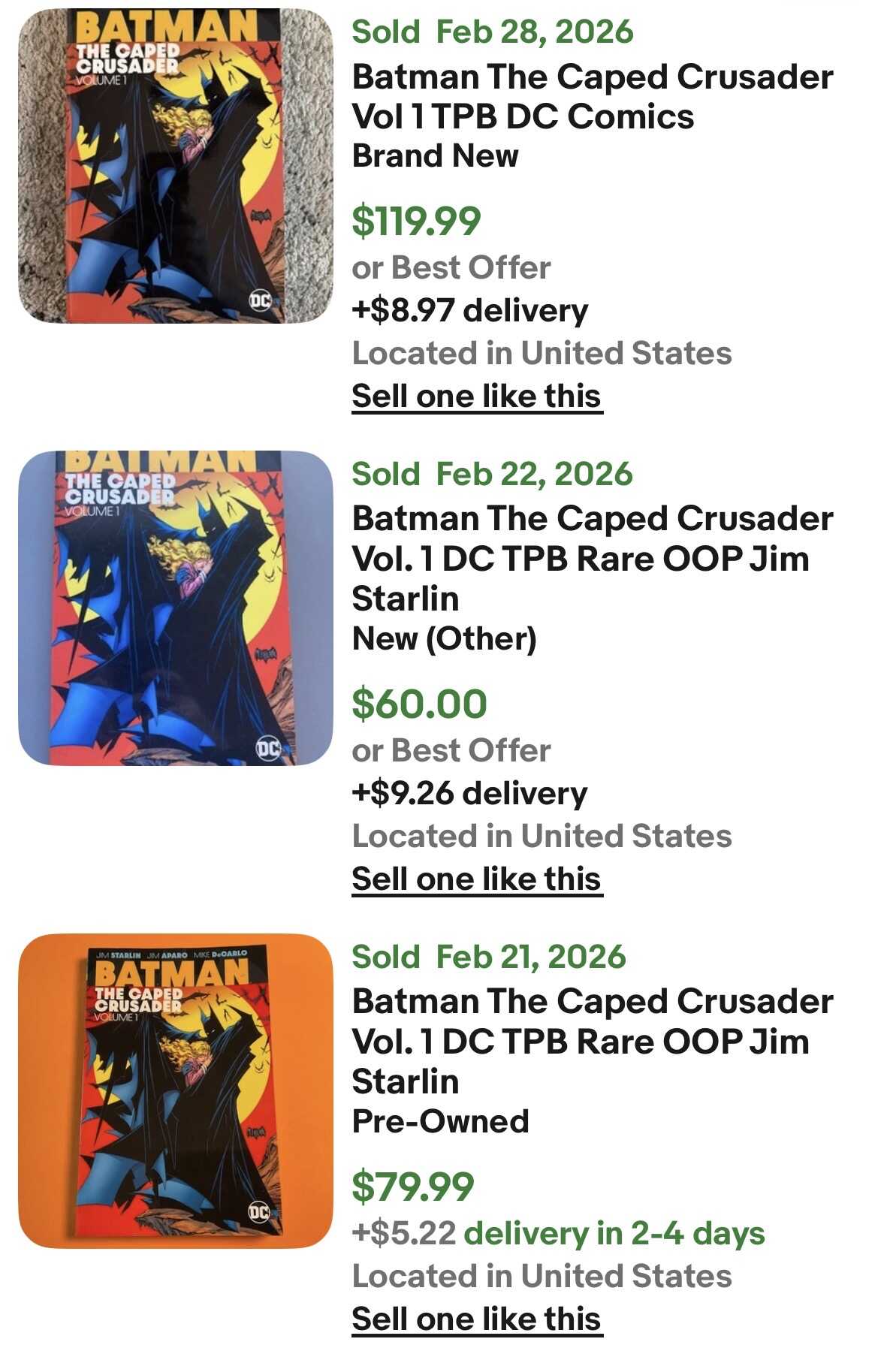Tap the $79.99 sold price
This screenshot has height=1354, width=896.
(x=413, y=1187)
